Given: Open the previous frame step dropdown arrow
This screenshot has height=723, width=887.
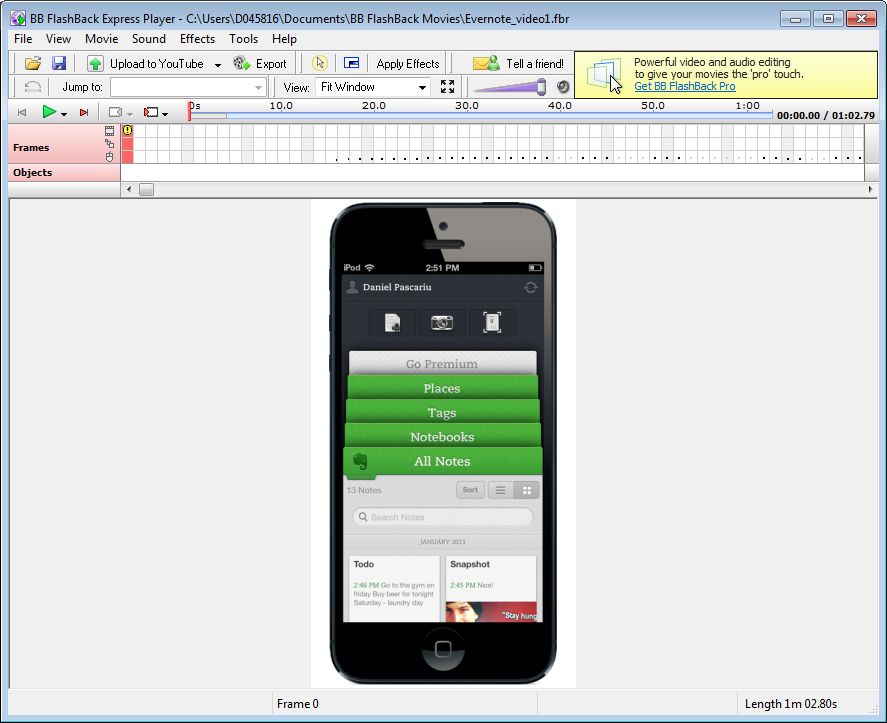Looking at the screenshot, I should coord(130,114).
